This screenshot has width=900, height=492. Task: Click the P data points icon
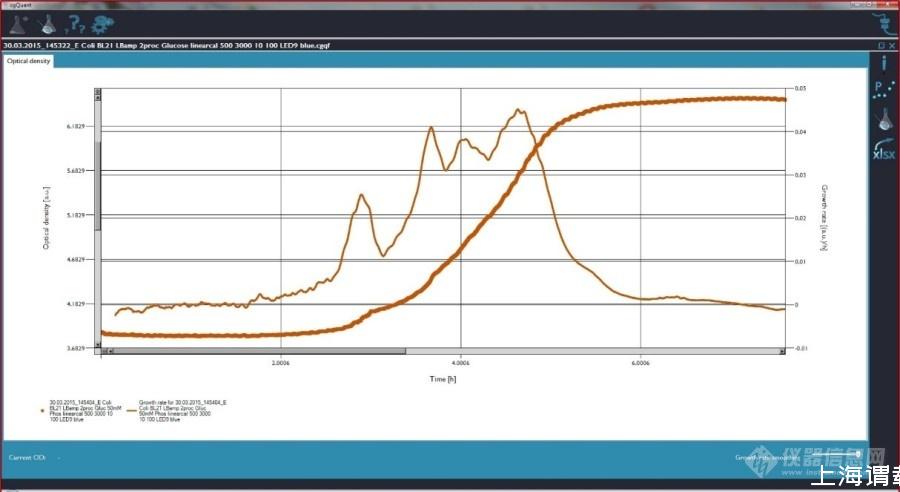(x=883, y=90)
